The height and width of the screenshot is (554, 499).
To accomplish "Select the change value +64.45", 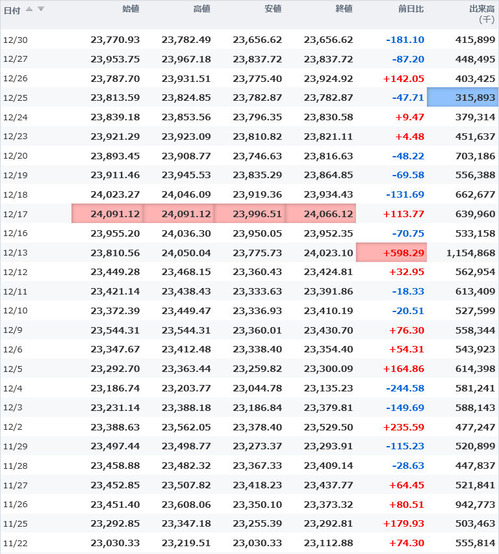I will 406,485.
